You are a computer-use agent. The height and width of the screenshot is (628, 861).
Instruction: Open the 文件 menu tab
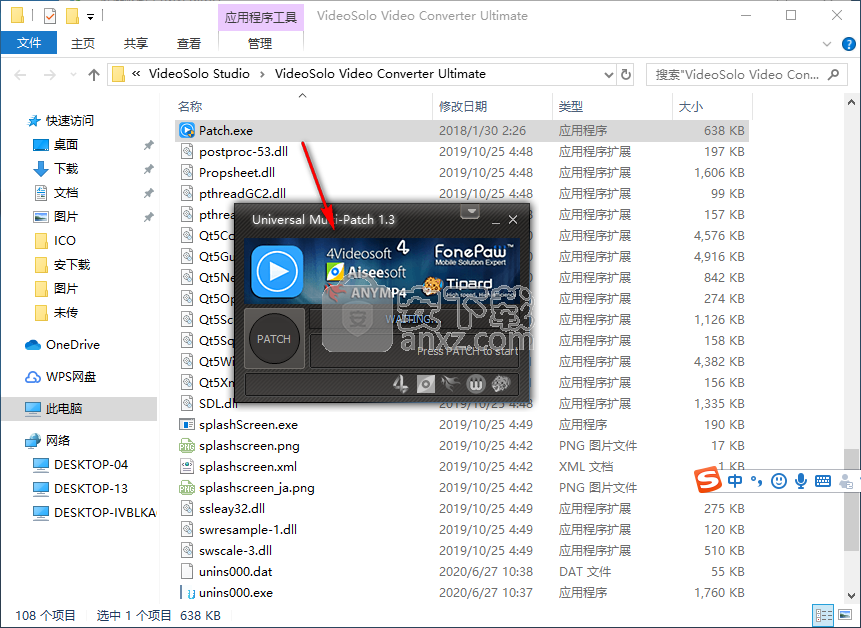pos(29,43)
